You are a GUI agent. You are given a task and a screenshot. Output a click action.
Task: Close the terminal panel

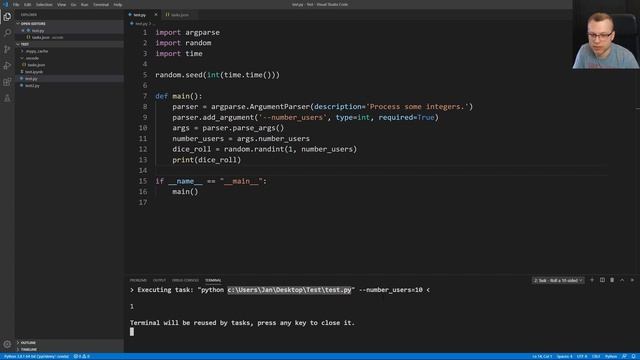pyautogui.click(x=632, y=280)
